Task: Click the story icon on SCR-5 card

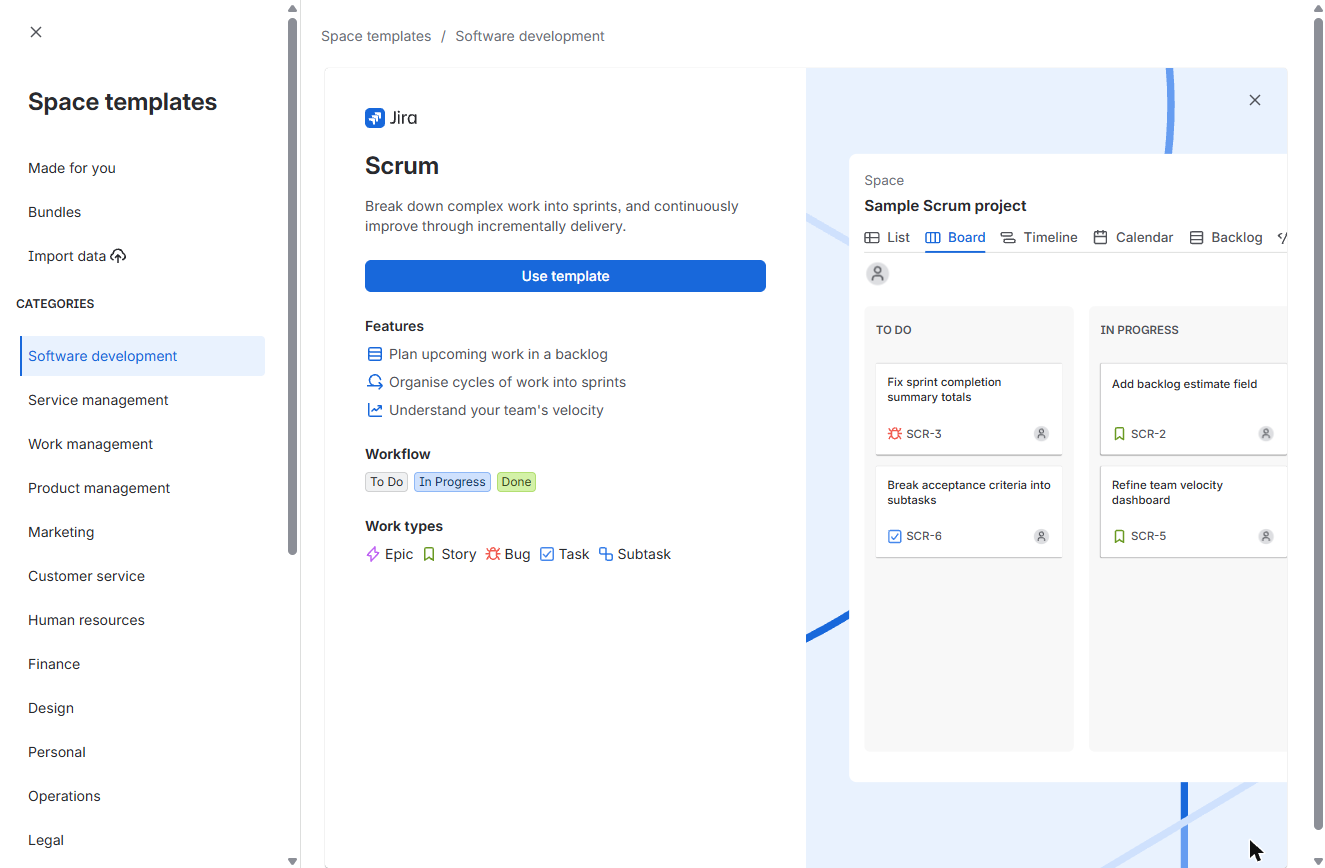Action: (x=1119, y=536)
